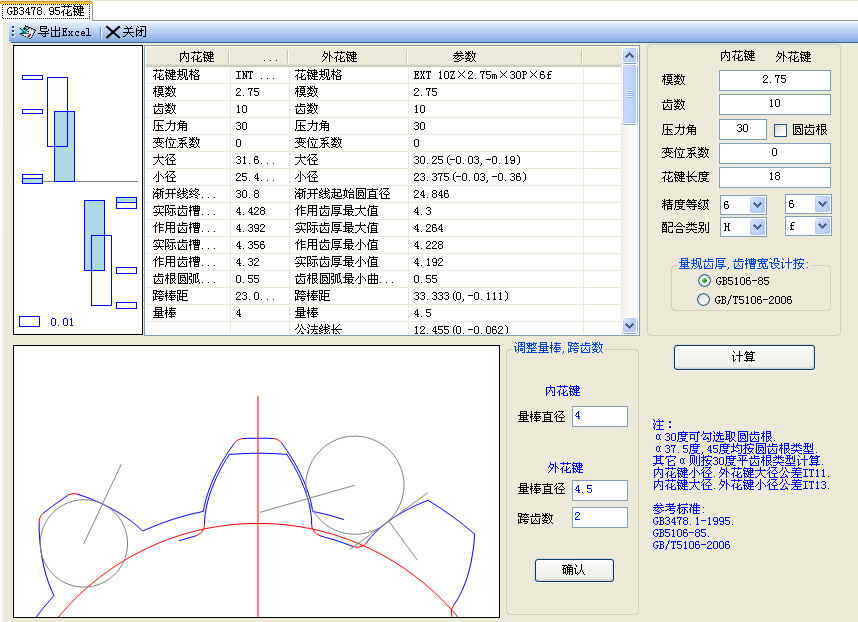Click the 内花键 量棒直径 input
This screenshot has width=858, height=622.
click(600, 416)
